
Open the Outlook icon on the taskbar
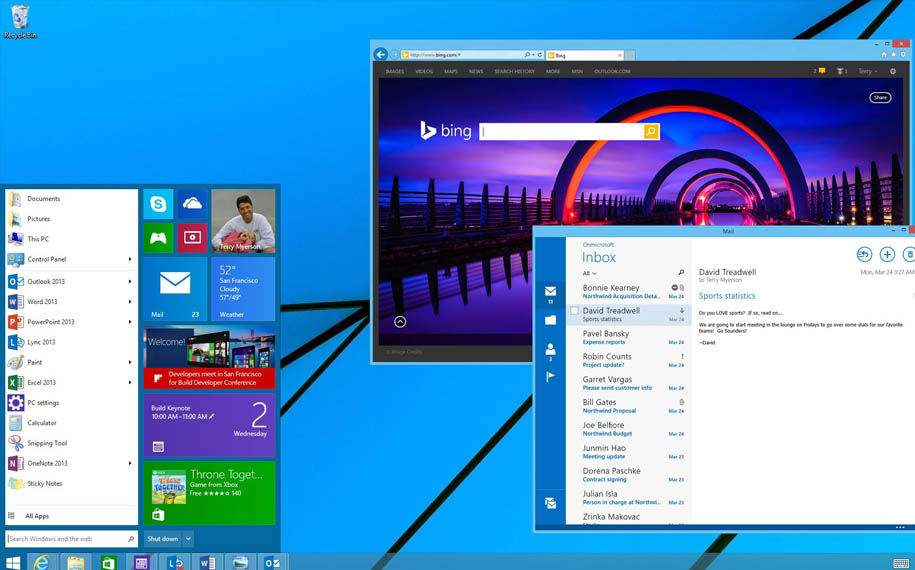click(x=273, y=563)
